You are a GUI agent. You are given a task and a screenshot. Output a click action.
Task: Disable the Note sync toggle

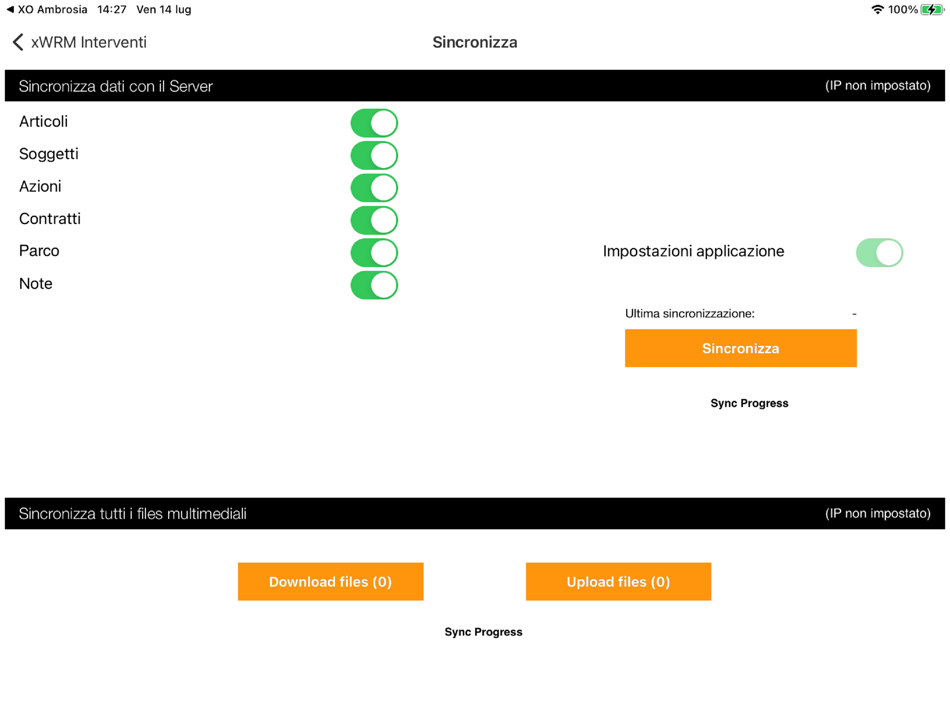click(372, 285)
